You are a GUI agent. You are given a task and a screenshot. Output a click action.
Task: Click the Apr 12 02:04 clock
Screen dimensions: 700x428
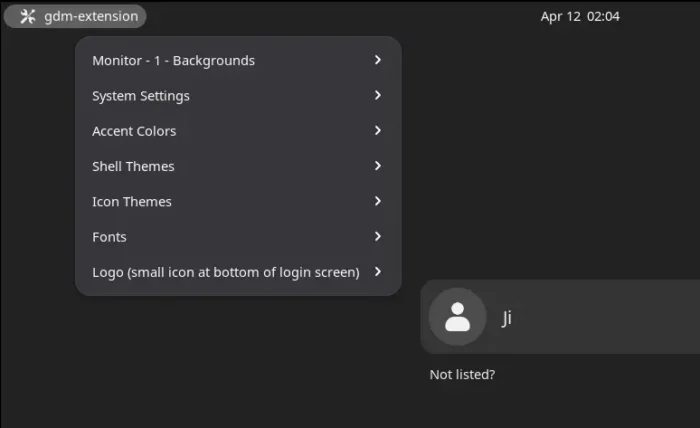click(x=580, y=16)
